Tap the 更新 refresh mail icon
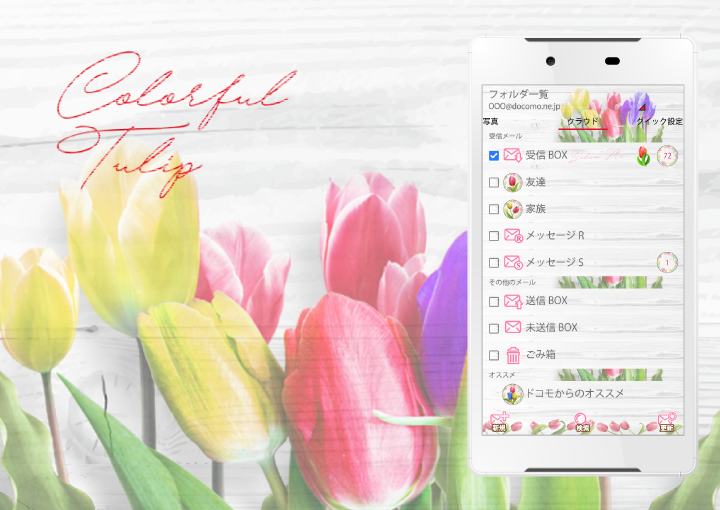The width and height of the screenshot is (720, 510). [666, 421]
